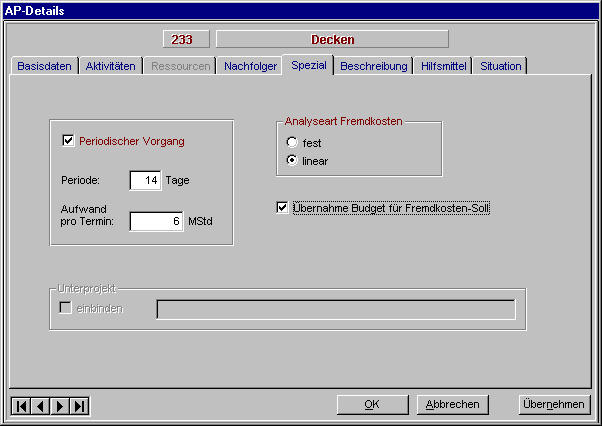The width and height of the screenshot is (602, 426).
Task: Click the Abbrechen button
Action: click(x=453, y=404)
